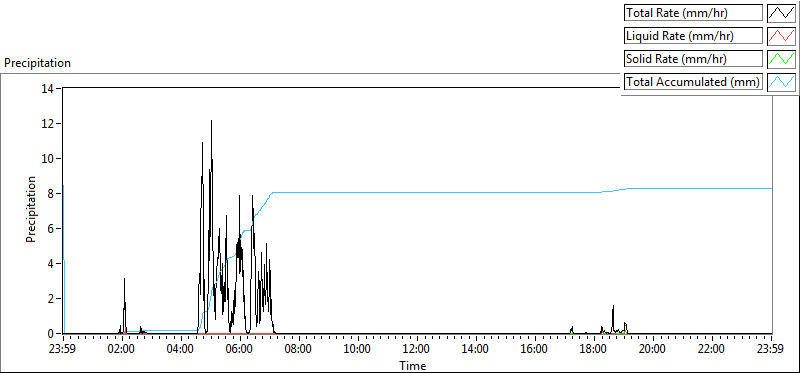
Task: Open the black Total Rate plot style icon
Action: tap(781, 13)
